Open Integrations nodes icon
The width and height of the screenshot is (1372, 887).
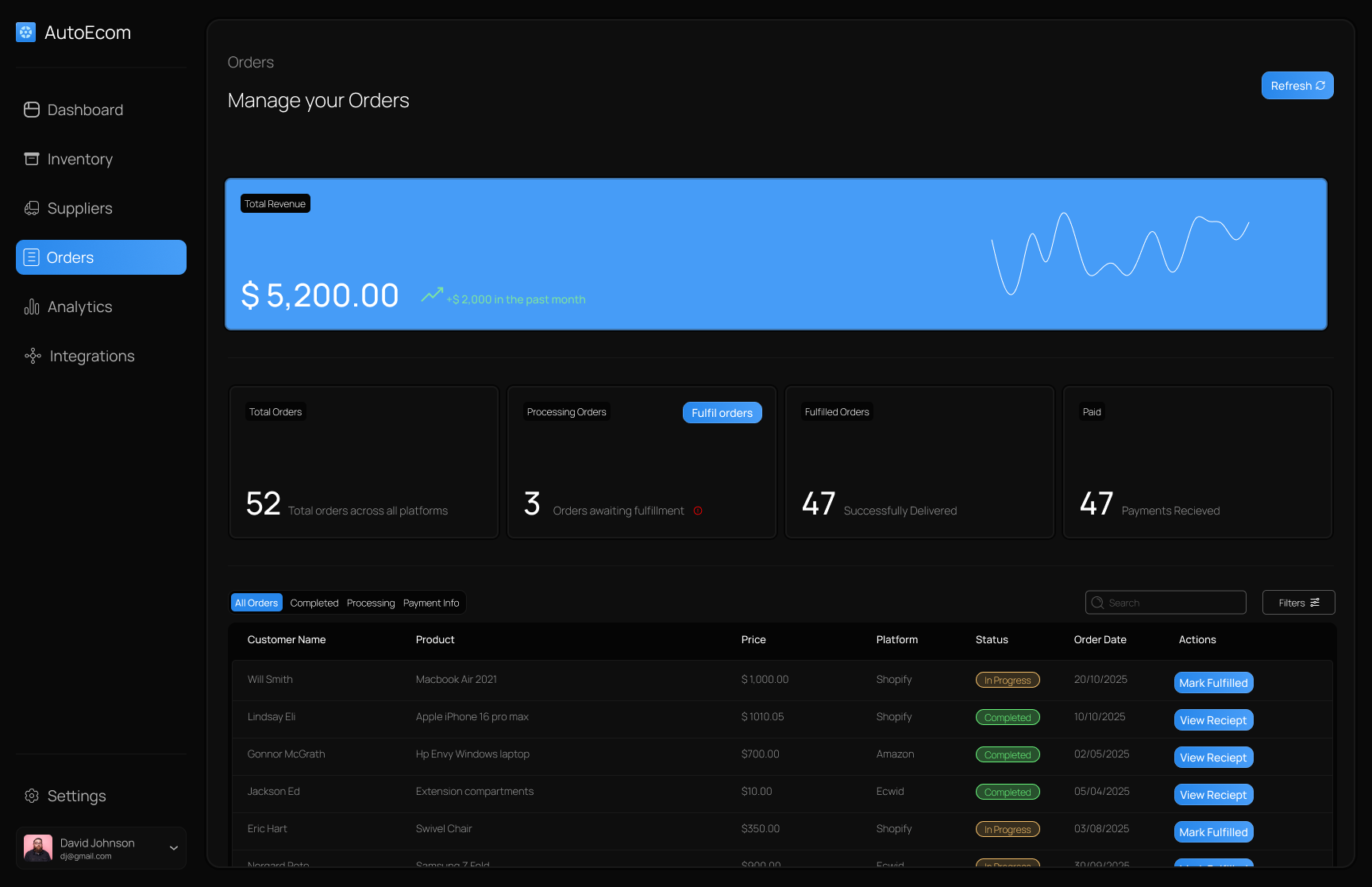coord(33,356)
